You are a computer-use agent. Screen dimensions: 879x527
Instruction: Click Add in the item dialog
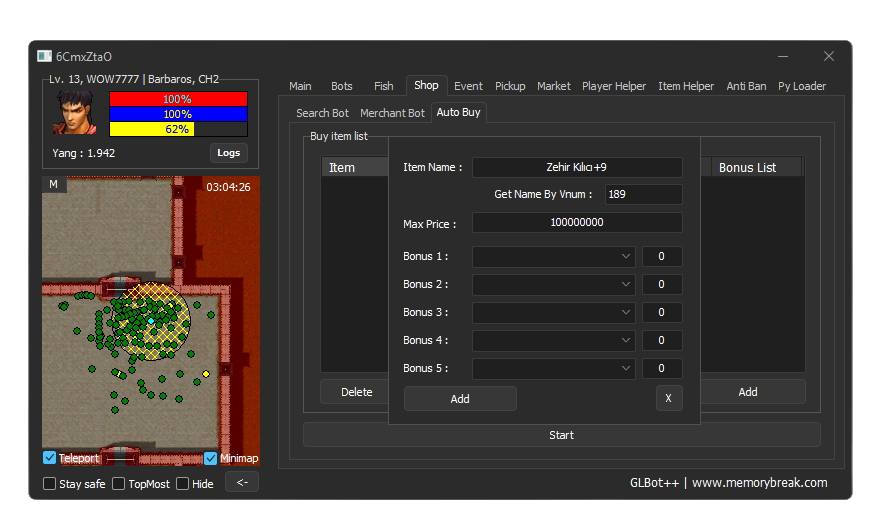(460, 399)
